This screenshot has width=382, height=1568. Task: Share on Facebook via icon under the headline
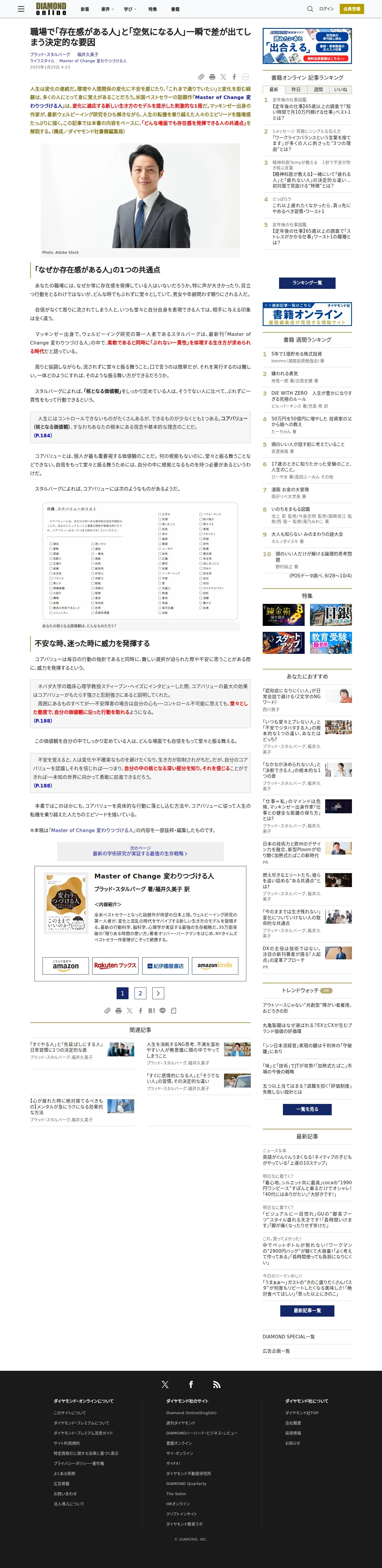[x=234, y=77]
